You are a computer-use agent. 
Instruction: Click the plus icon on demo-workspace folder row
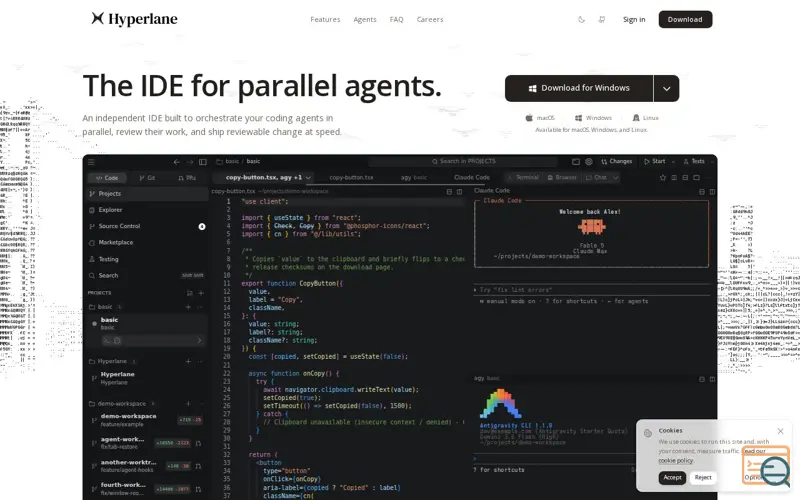click(x=188, y=404)
